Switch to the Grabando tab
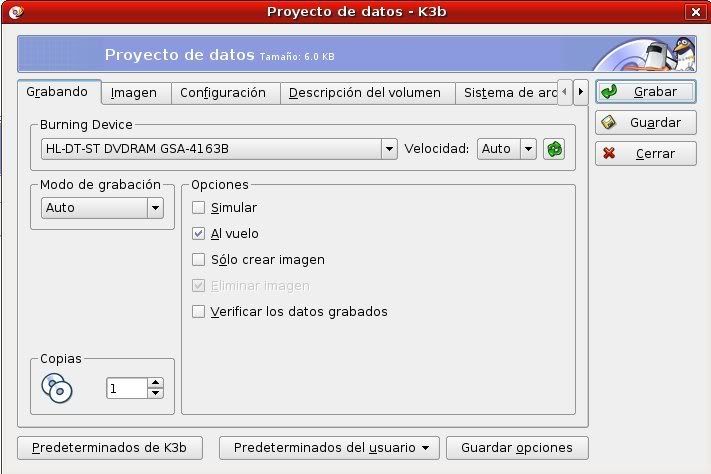711x474 pixels. point(57,92)
